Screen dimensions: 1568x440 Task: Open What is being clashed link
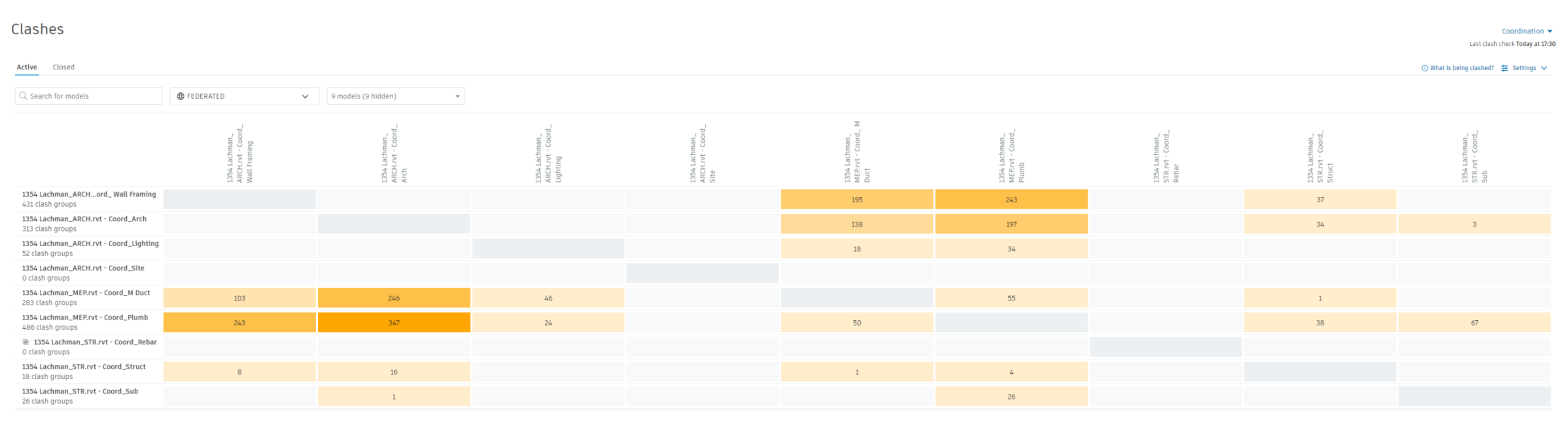1461,68
